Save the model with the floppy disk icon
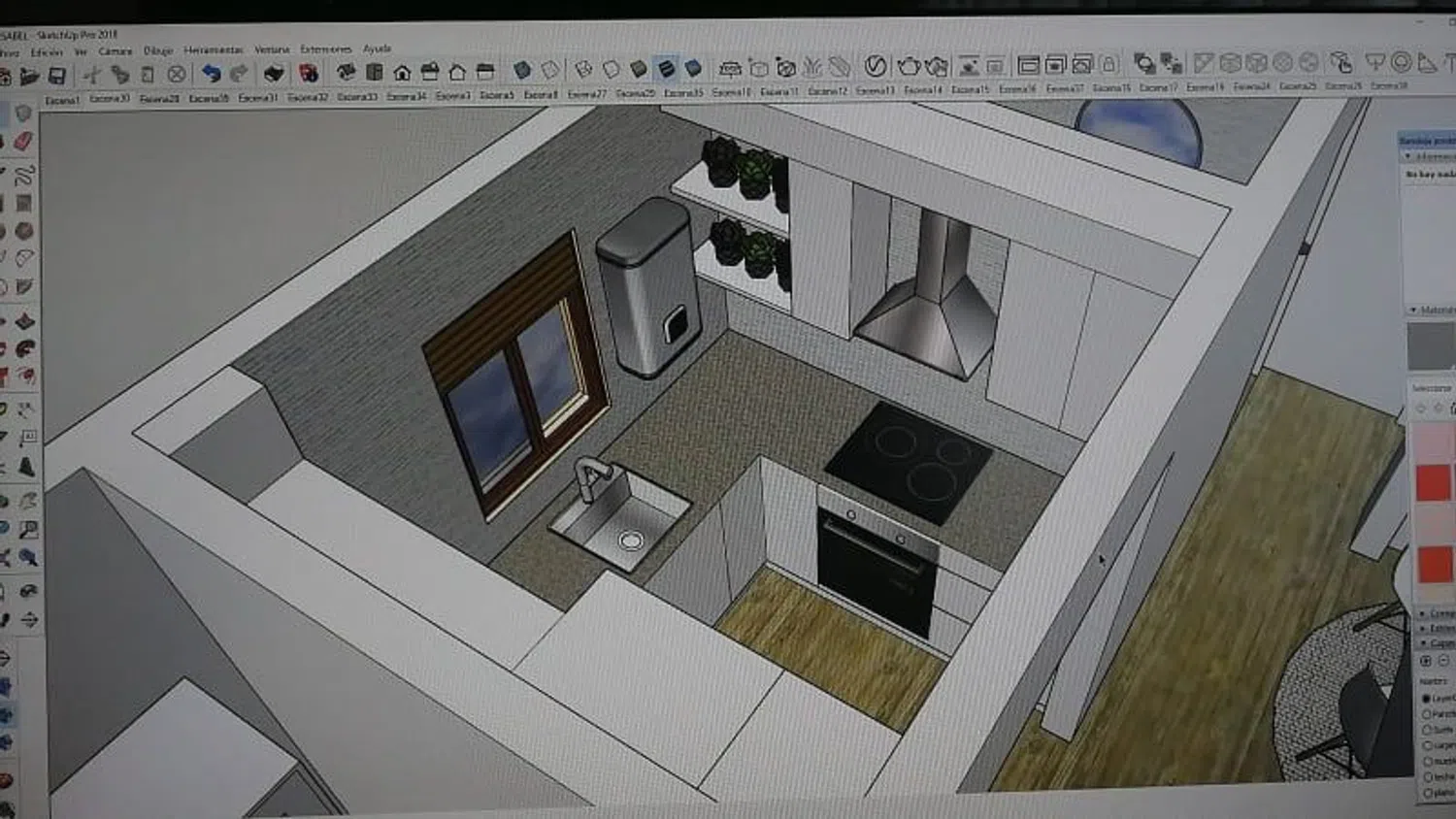Viewport: 1456px width, 819px height. pos(57,75)
